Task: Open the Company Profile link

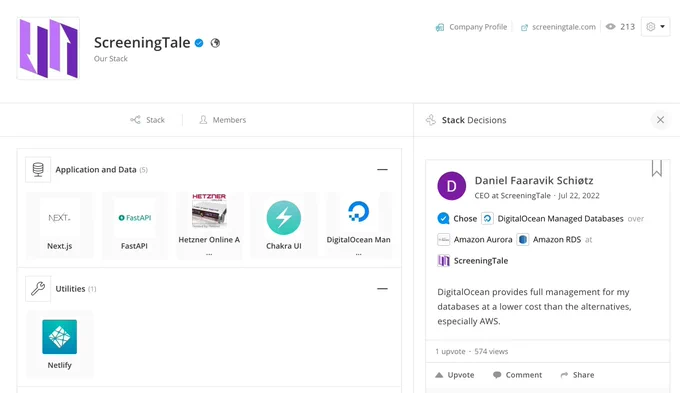Action: (471, 27)
